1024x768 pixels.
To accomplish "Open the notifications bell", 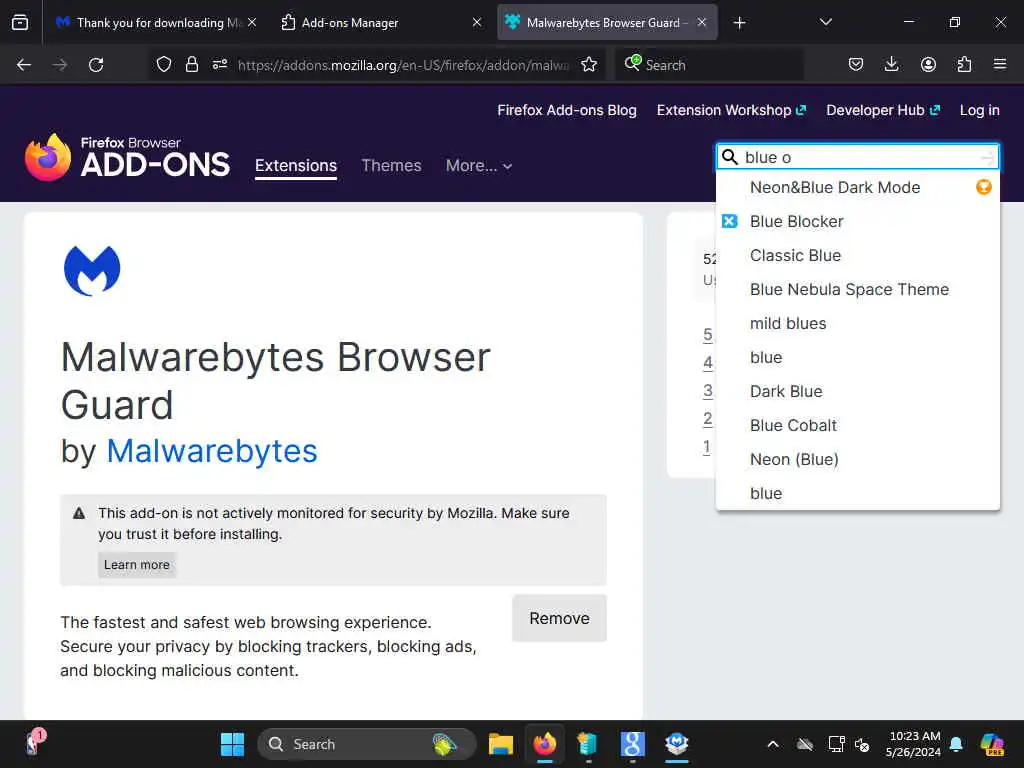I will 956,744.
